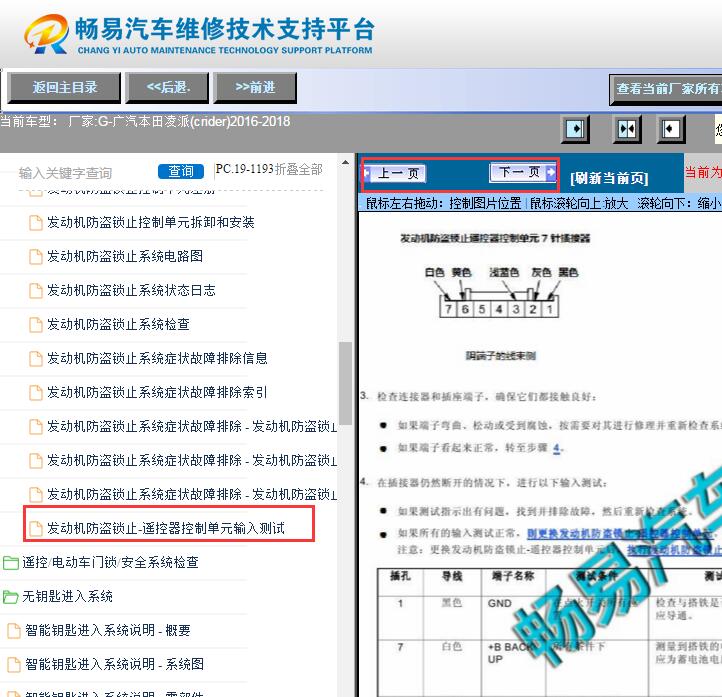Click document icon beside 症状故障排除信息
Viewport: 722px width, 697px height.
click(35, 359)
